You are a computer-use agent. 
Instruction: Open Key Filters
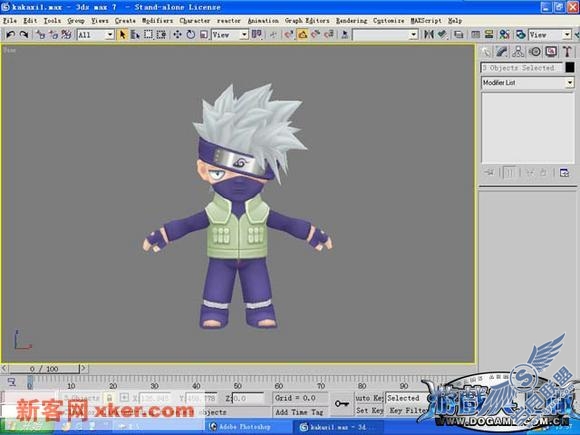[408, 411]
